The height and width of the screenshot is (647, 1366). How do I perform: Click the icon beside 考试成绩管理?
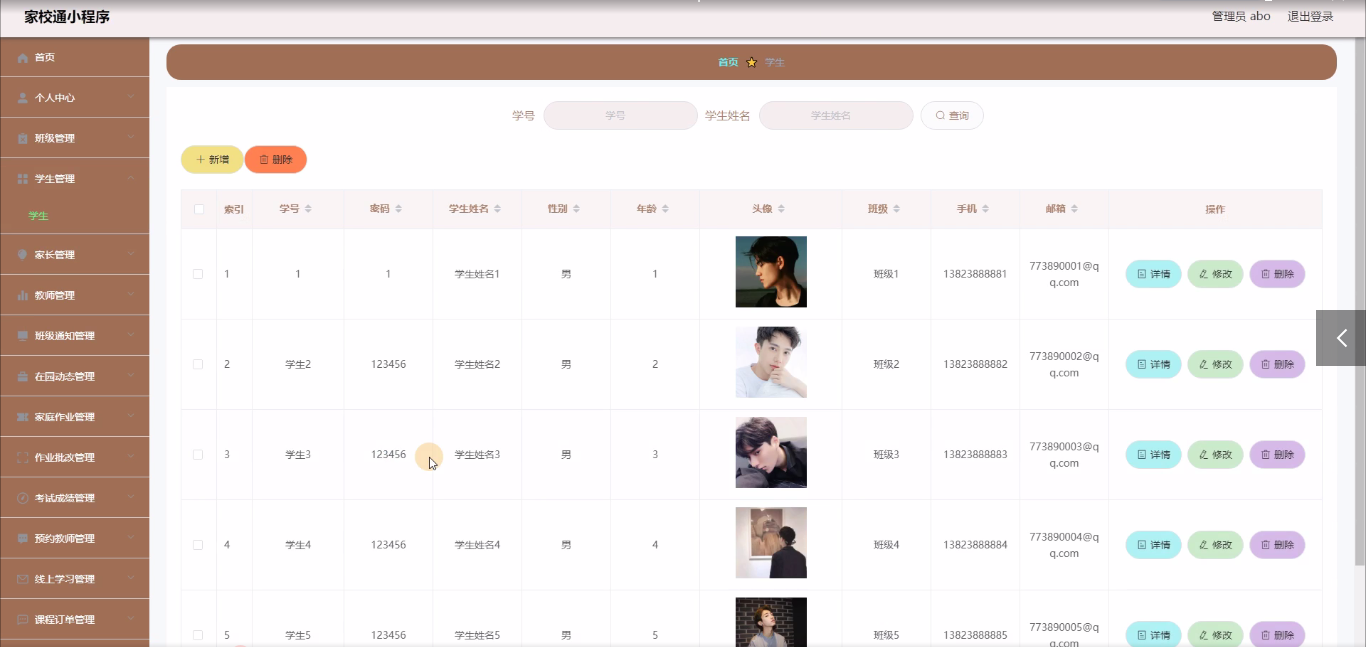click(x=23, y=498)
